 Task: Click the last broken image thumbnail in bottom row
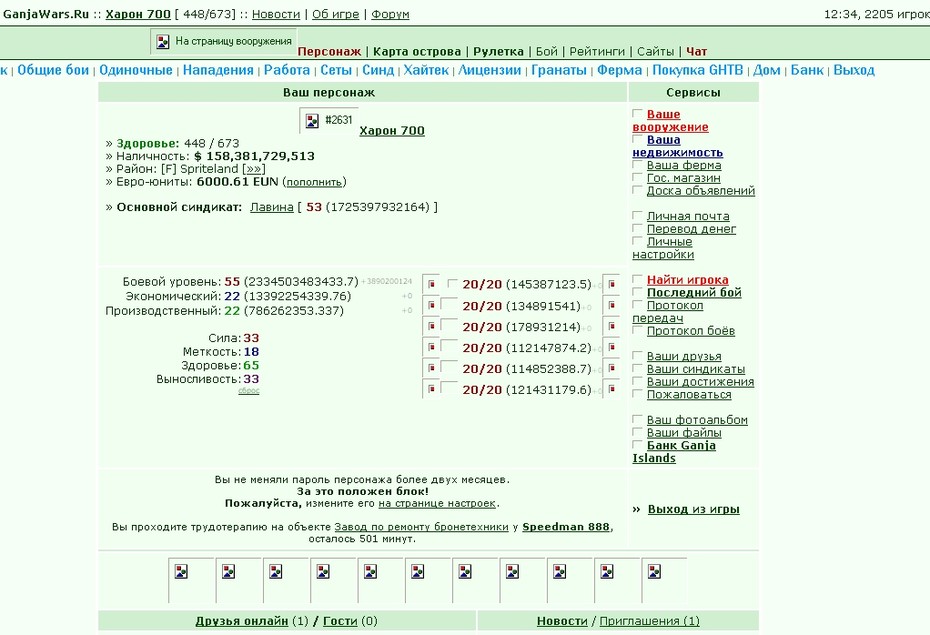(654, 572)
